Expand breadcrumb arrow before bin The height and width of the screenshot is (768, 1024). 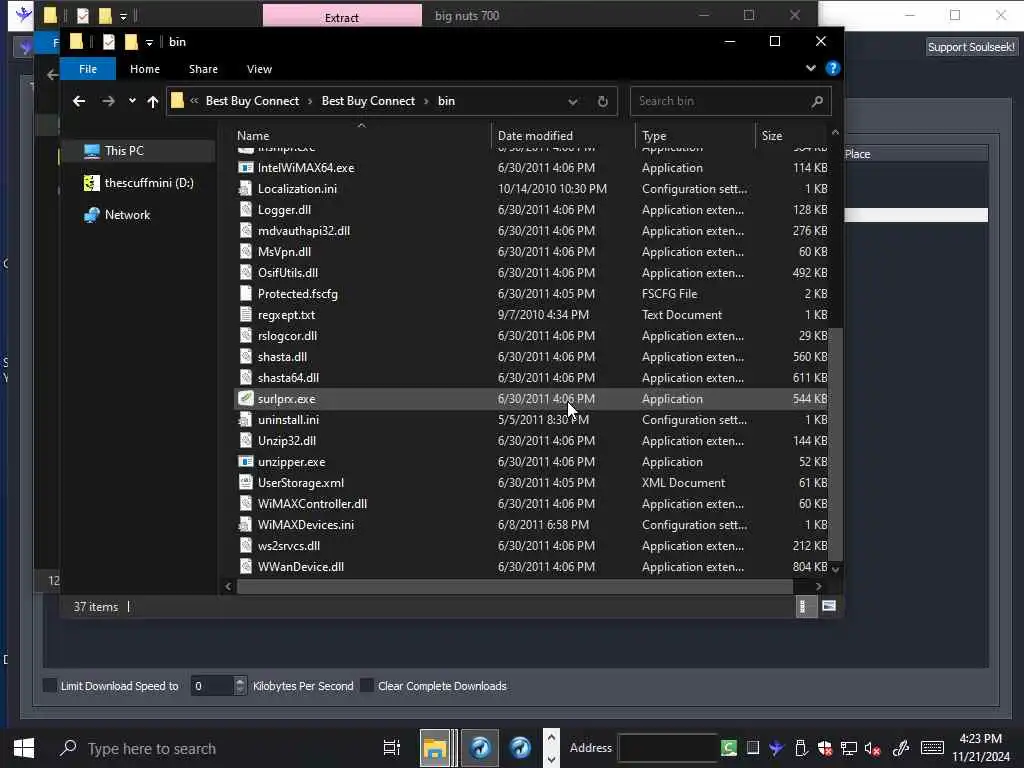pos(426,101)
